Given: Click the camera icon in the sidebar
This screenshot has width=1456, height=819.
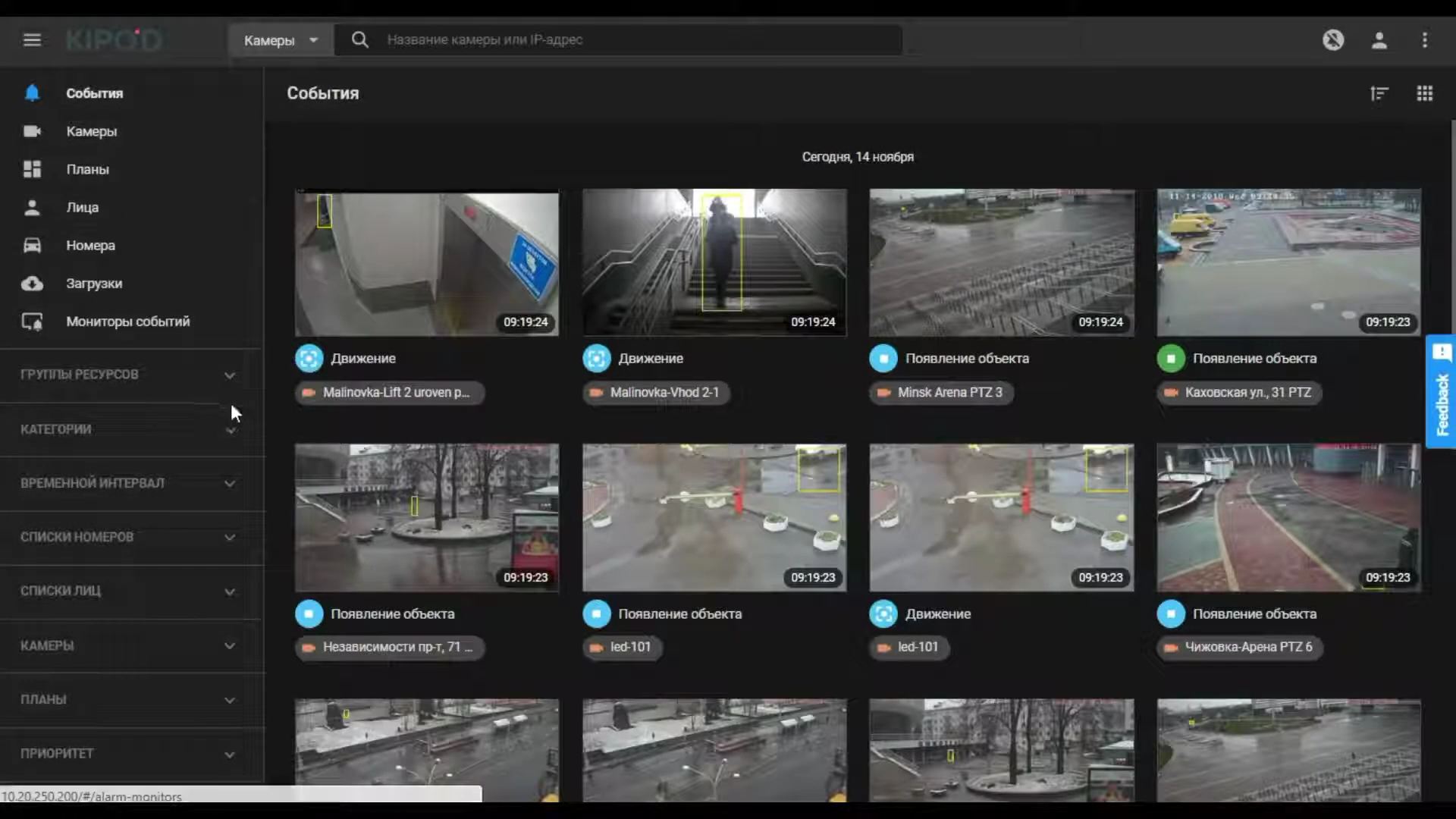Looking at the screenshot, I should [32, 131].
